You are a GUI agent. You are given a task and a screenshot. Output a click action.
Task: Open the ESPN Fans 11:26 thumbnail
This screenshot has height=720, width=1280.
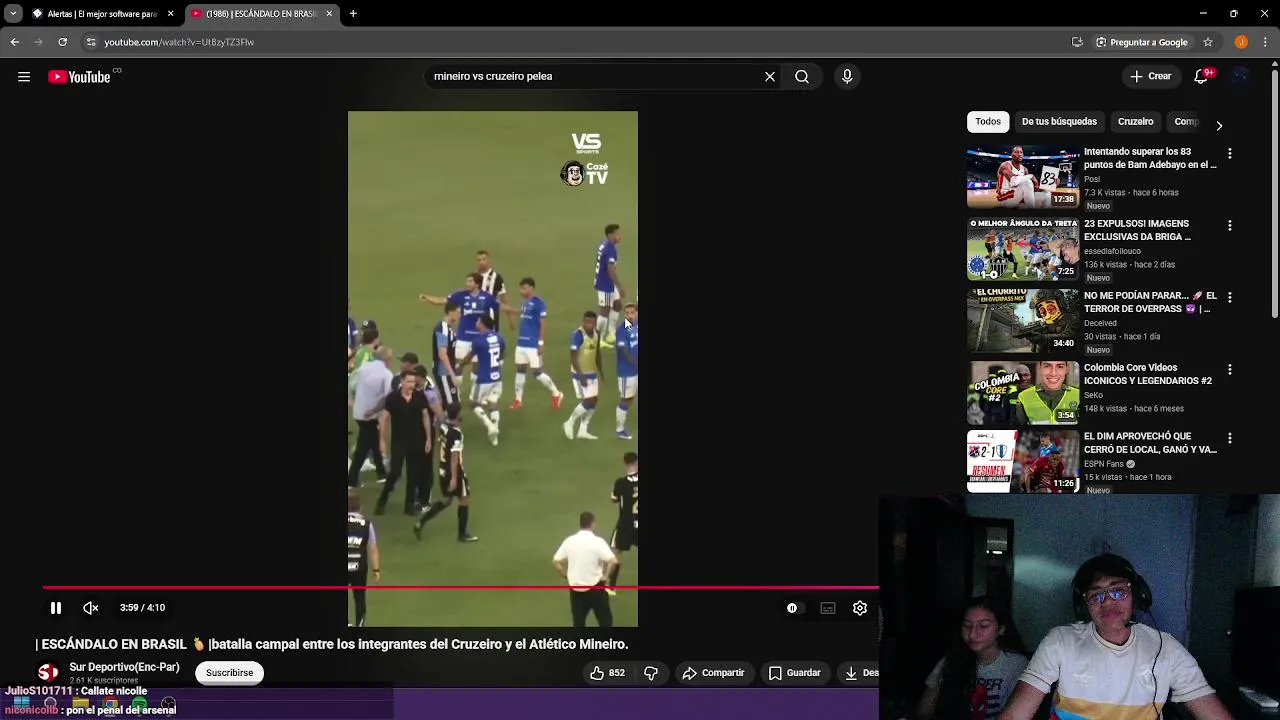(1023, 462)
